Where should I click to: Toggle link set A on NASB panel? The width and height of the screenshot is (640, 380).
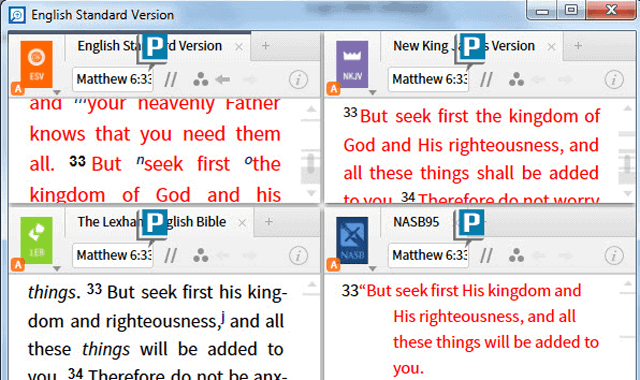click(x=333, y=264)
